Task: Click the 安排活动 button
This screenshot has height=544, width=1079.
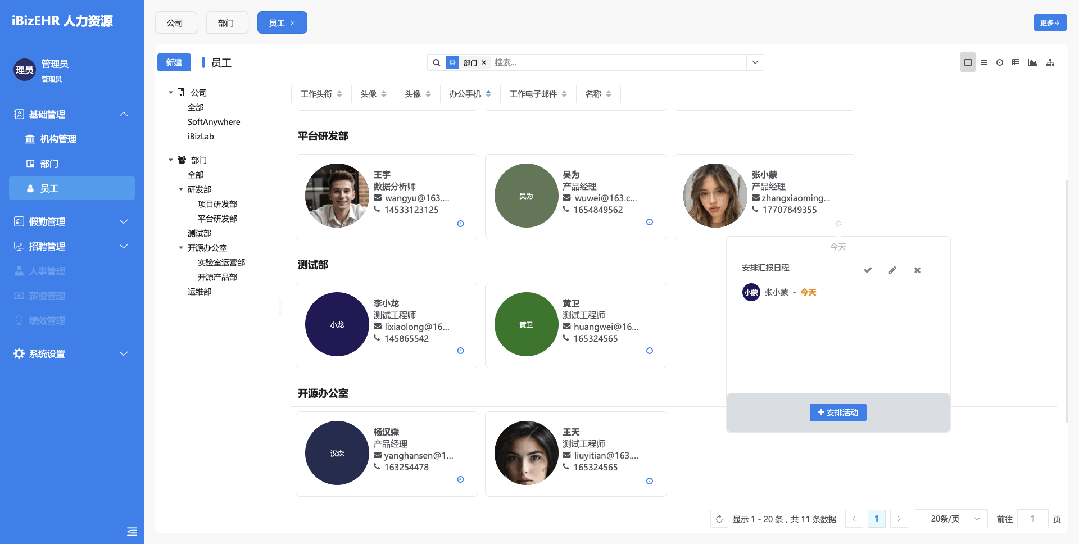Action: point(838,412)
